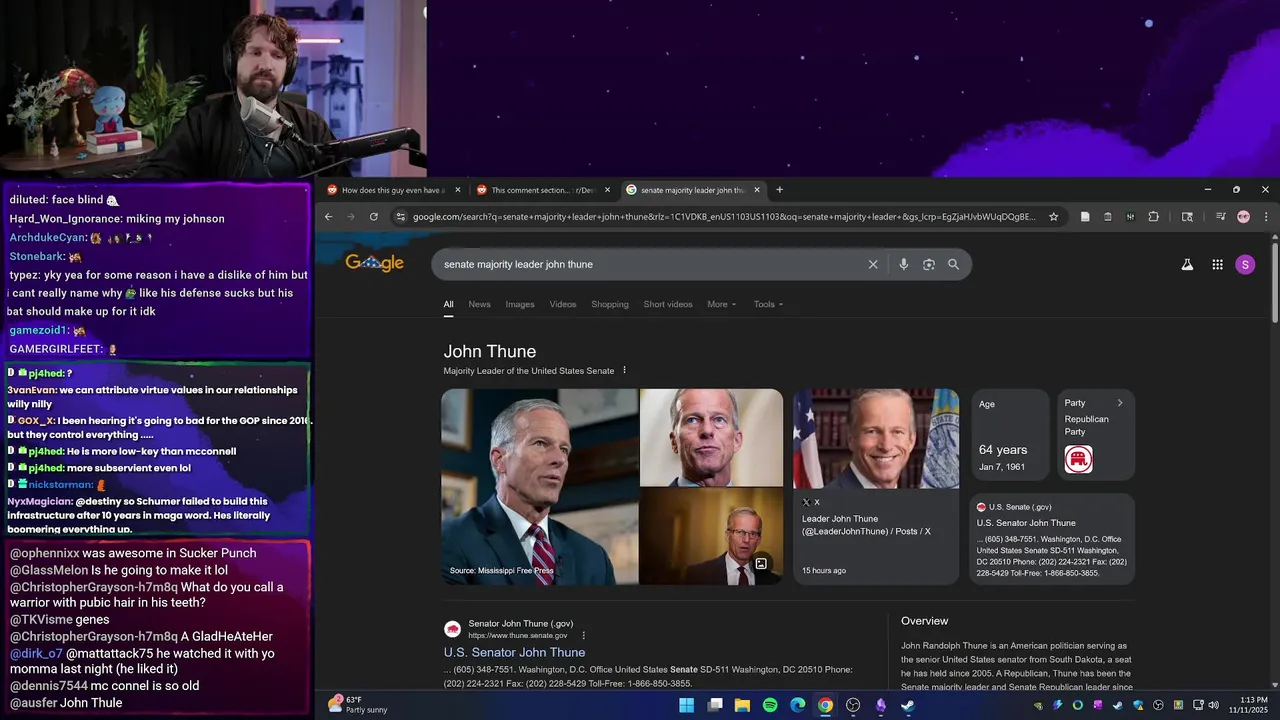Image resolution: width=1280 pixels, height=720 pixels.
Task: Open 'U.S. Senator John Thune' search result link
Action: click(515, 652)
